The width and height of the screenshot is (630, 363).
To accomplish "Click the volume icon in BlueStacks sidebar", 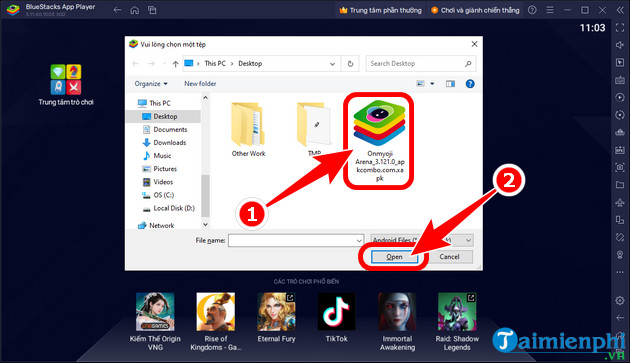I will (x=620, y=45).
